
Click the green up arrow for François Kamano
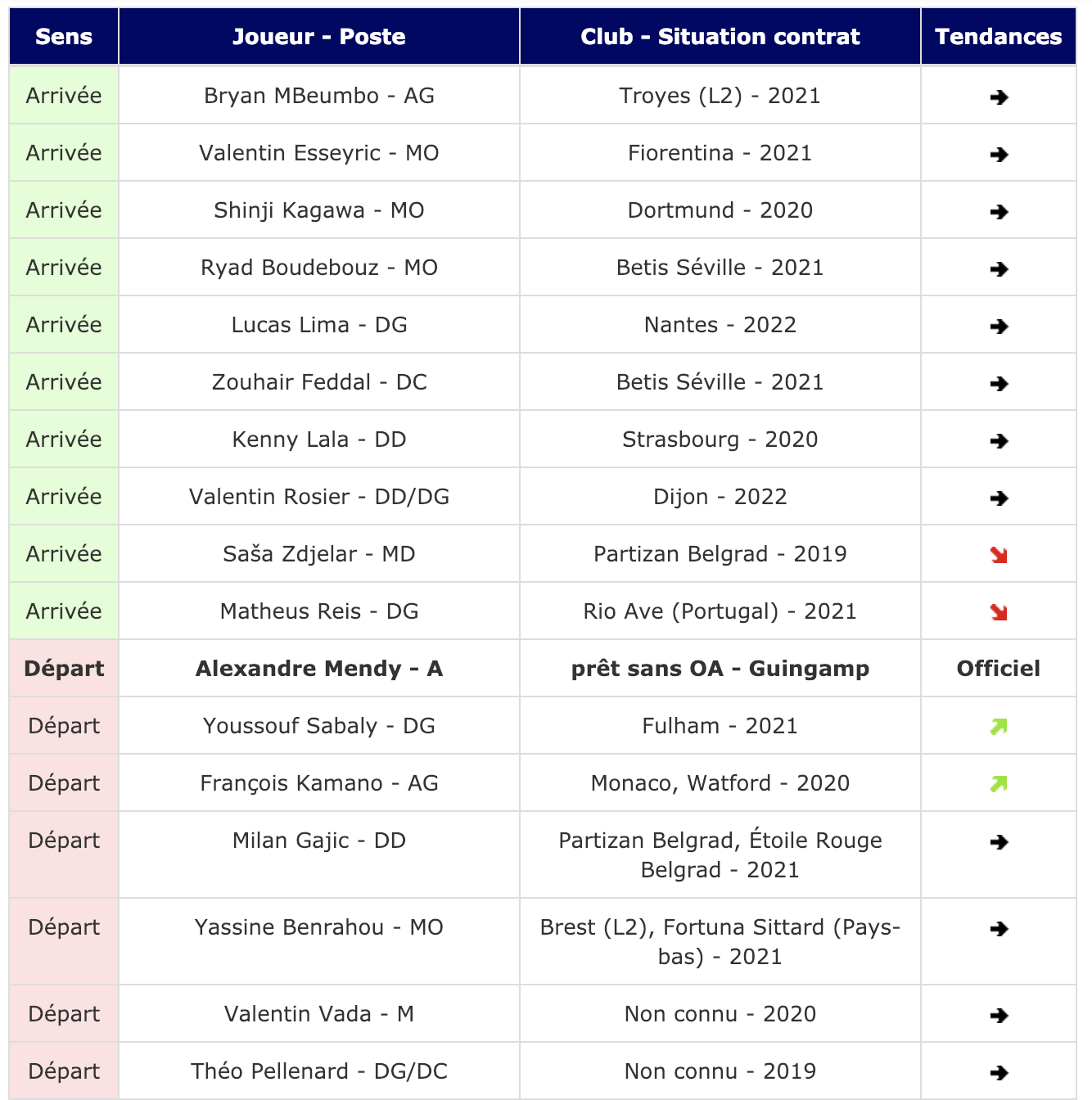click(x=999, y=784)
